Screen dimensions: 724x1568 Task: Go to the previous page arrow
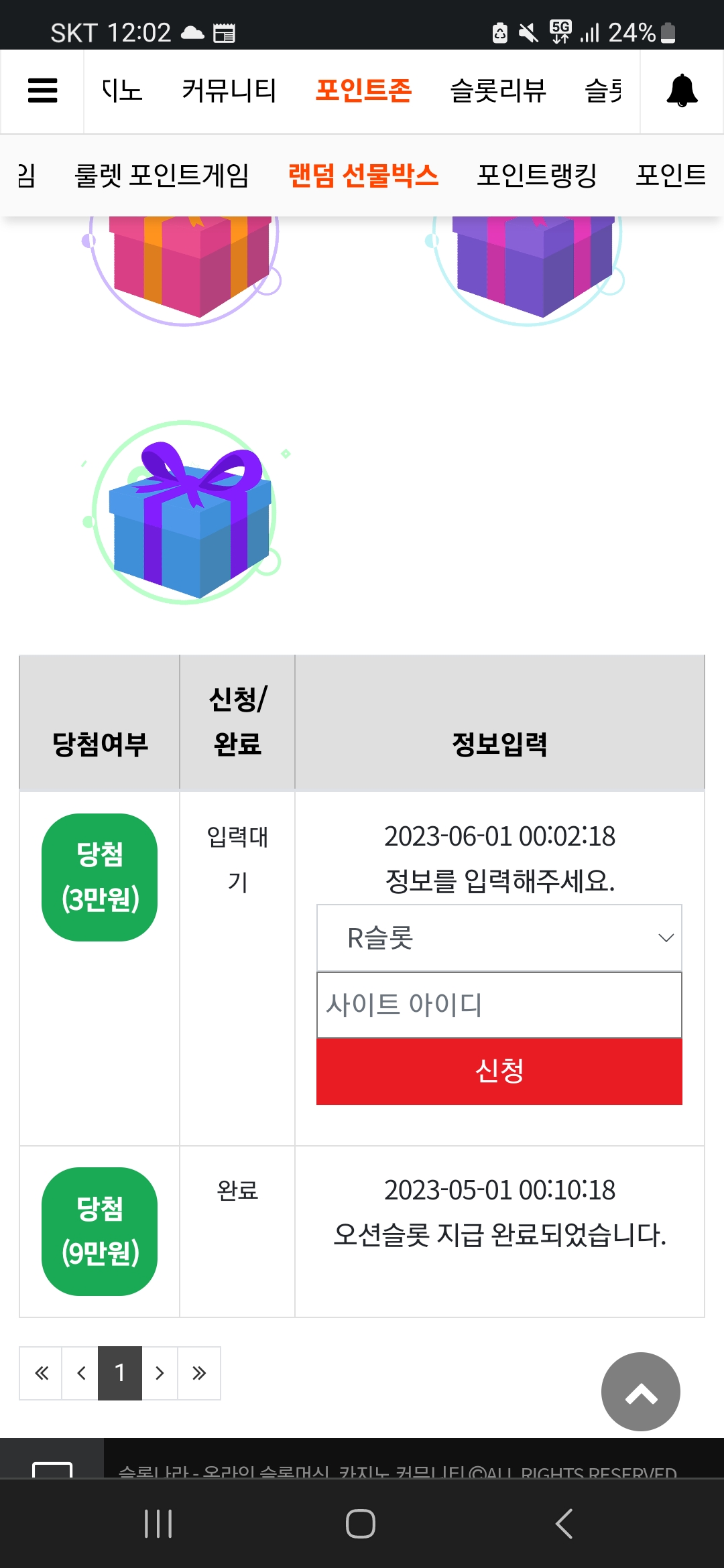pos(80,1373)
